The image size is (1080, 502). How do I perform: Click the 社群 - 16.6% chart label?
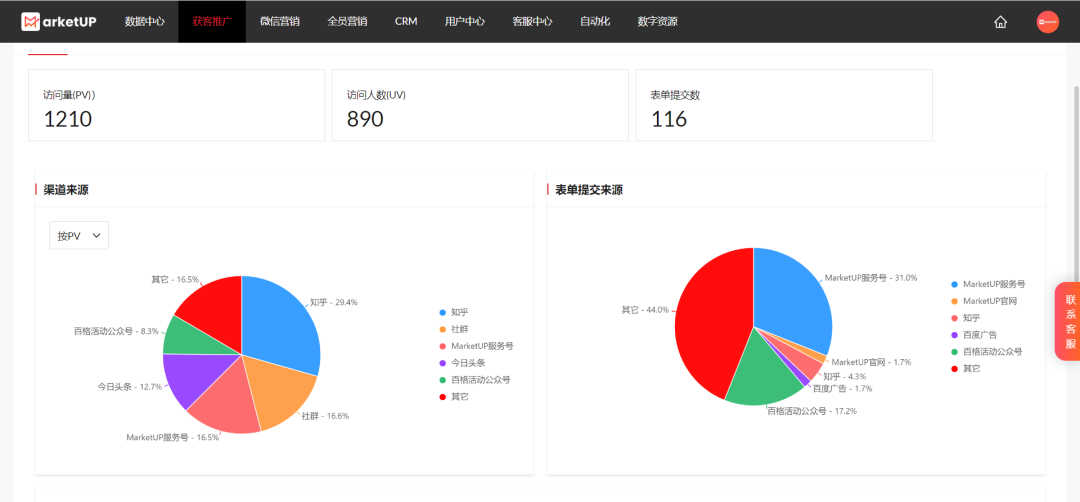pos(325,416)
